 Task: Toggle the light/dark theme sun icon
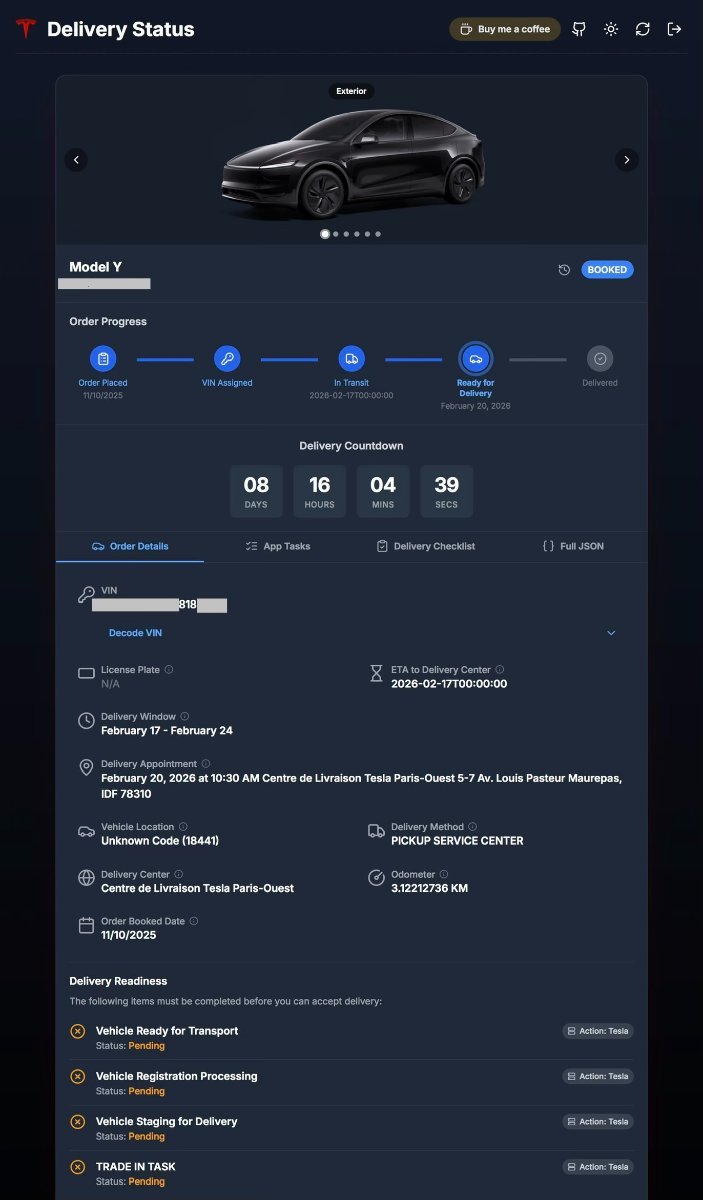(x=611, y=29)
